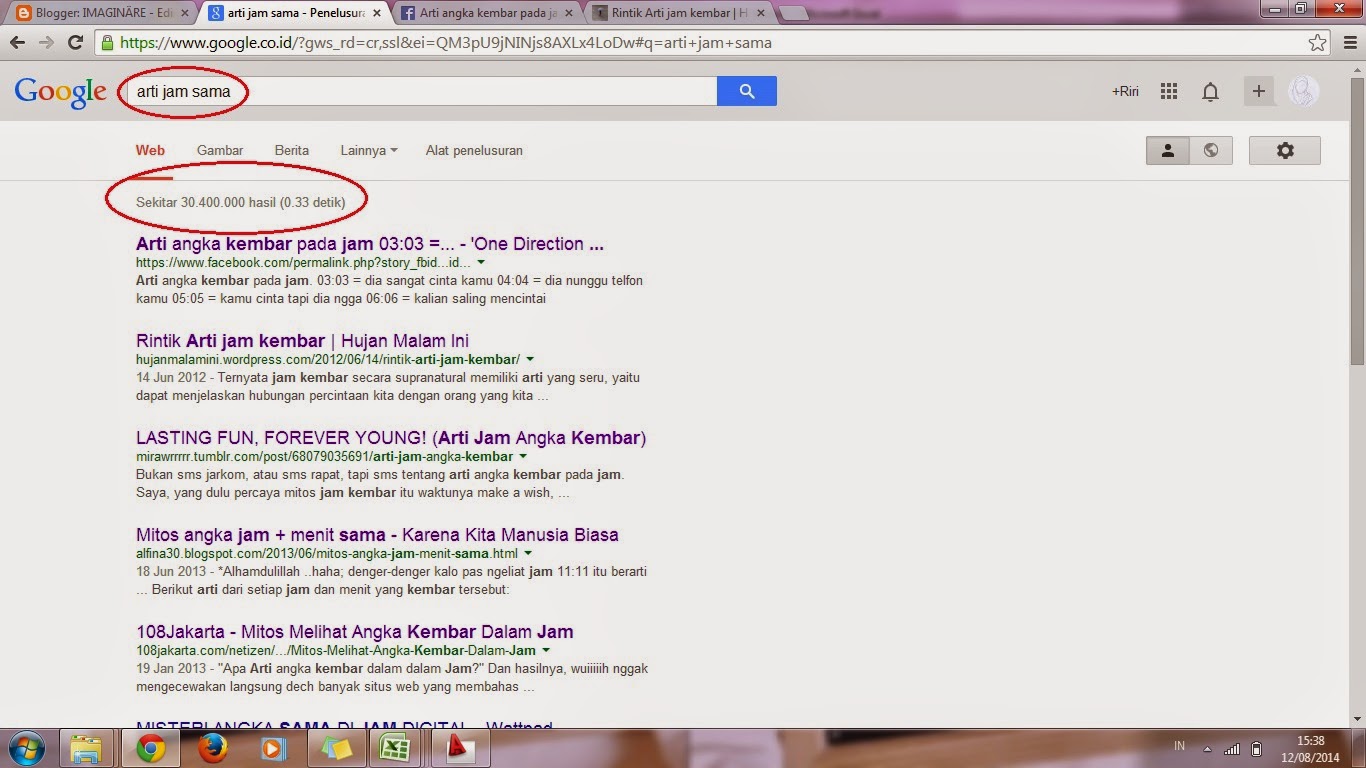Screen dimensions: 1366x768
Task: Open dropdown arrow beside 108jakarta.com URL
Action: coord(546,650)
